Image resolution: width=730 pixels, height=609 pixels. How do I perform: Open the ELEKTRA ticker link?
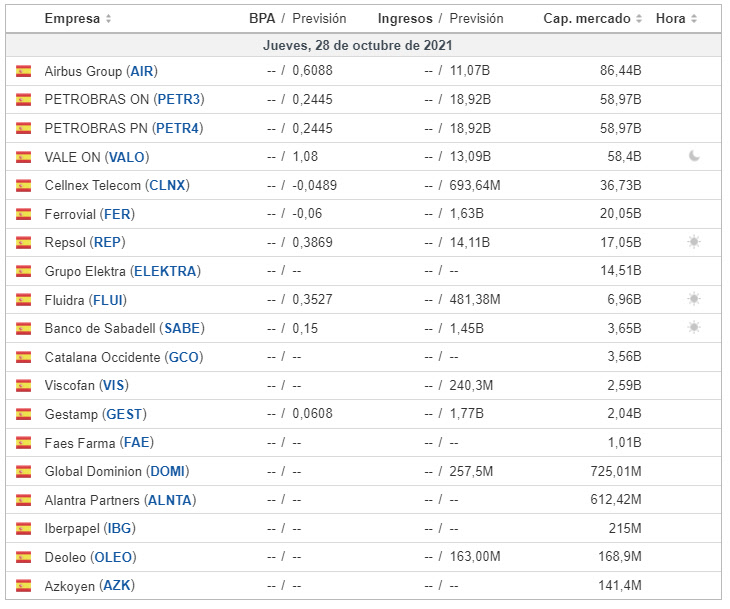tap(165, 271)
